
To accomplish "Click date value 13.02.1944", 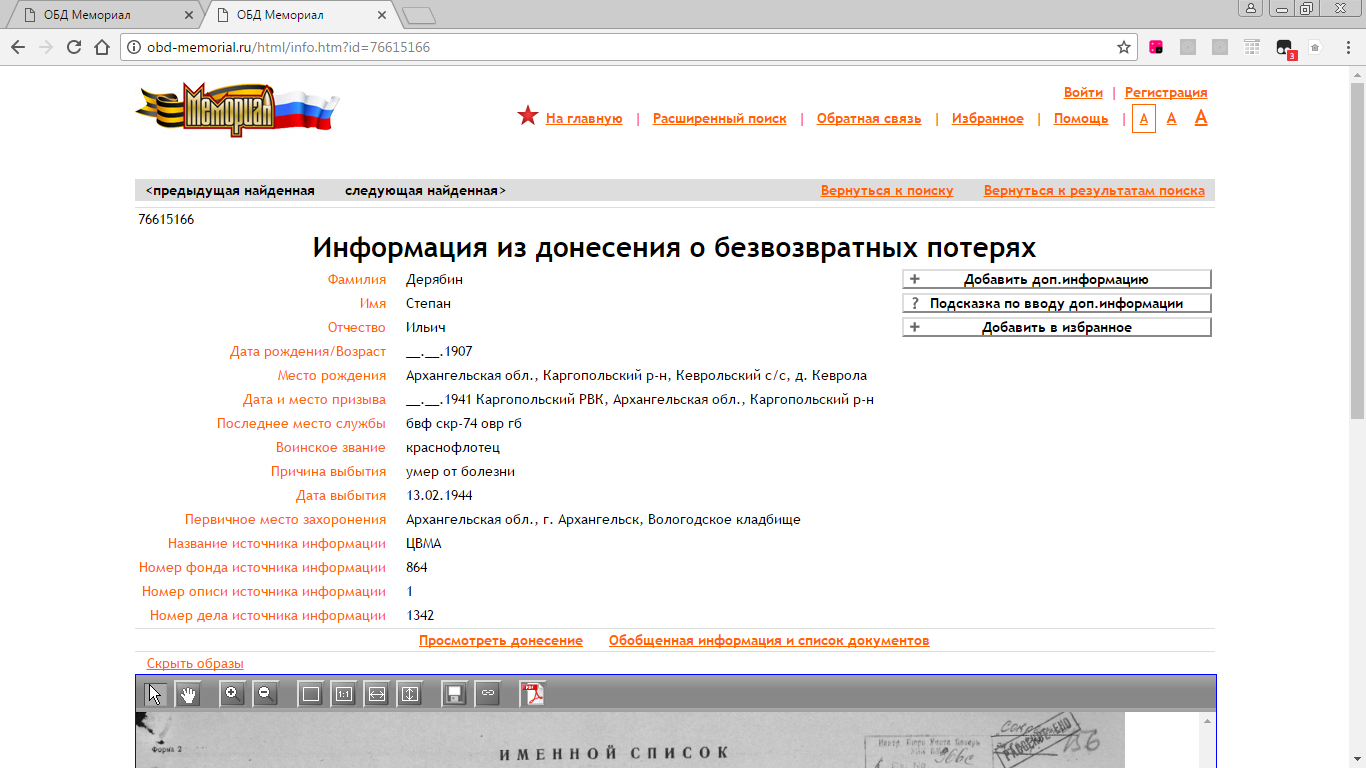I will (439, 495).
